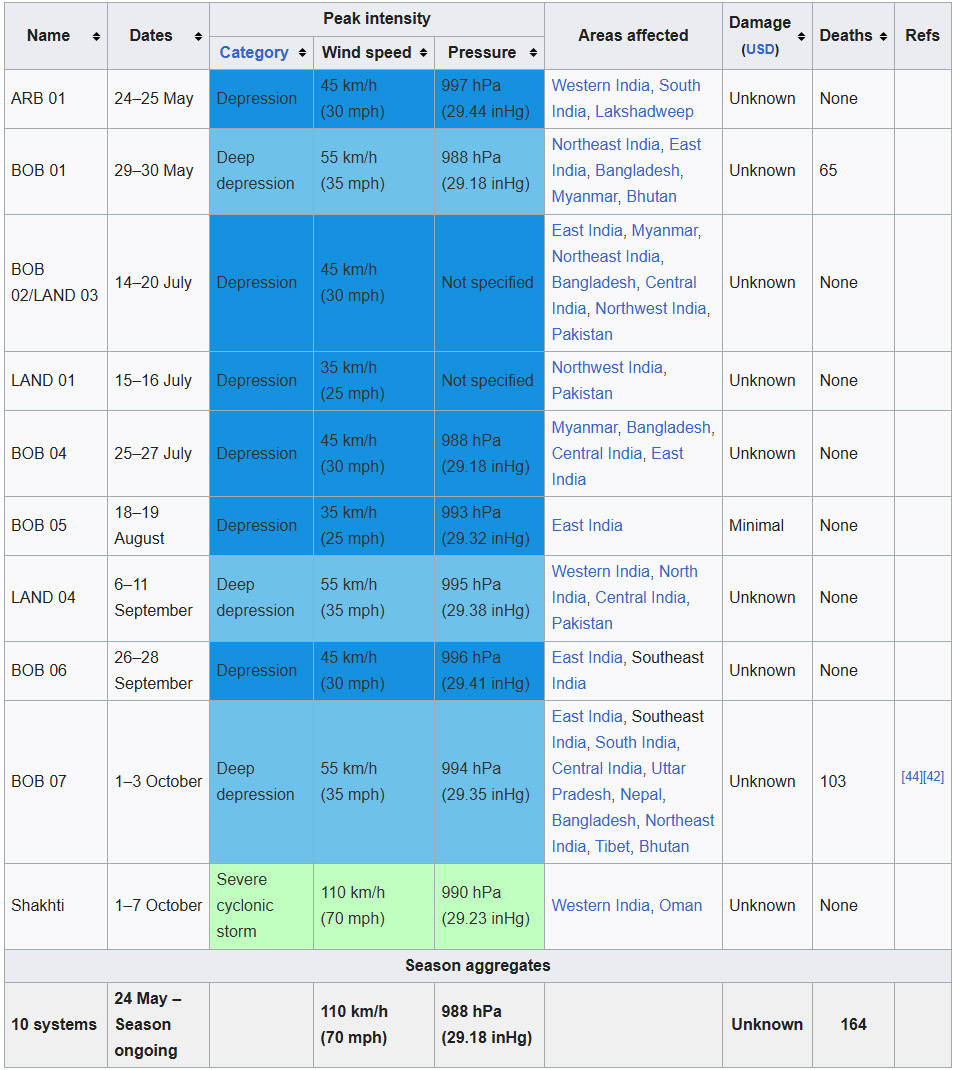This screenshot has height=1070, width=955.
Task: Select the season total 164 deaths cell
Action: 853,1025
